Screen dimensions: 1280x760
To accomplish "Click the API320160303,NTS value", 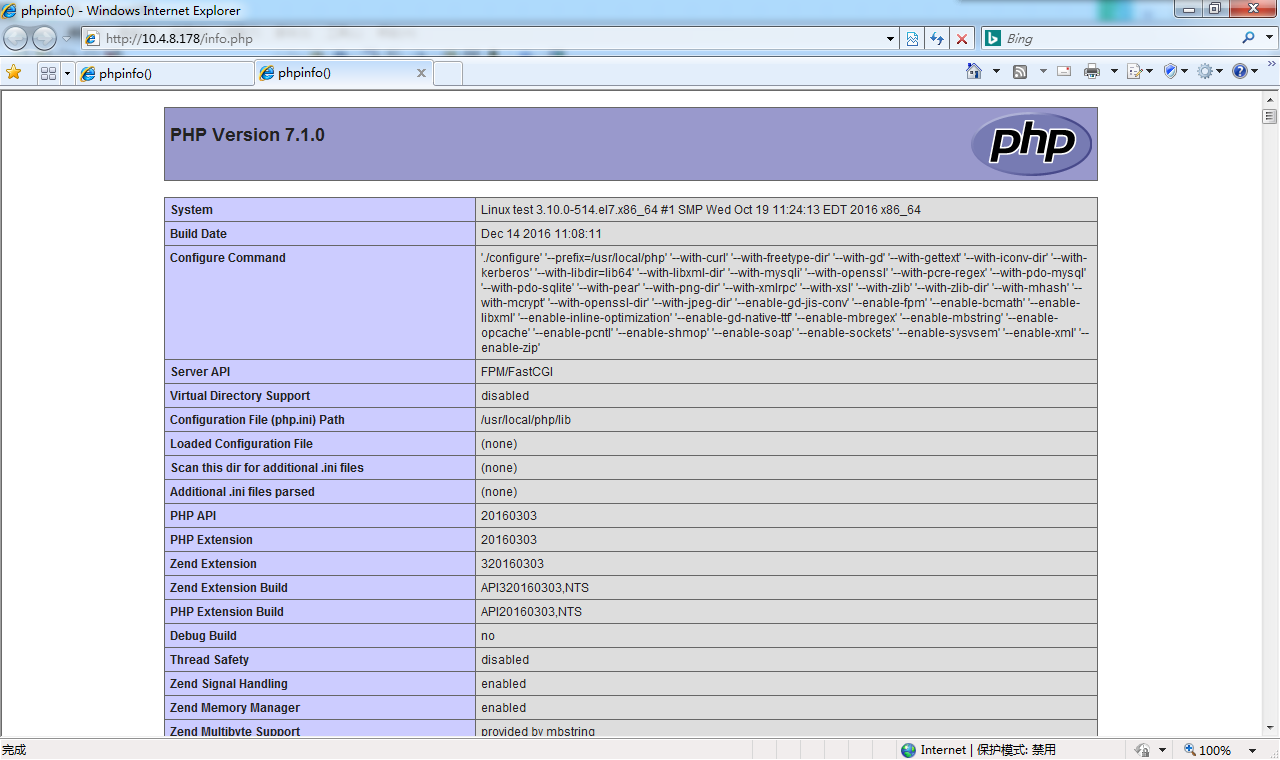I will click(535, 588).
